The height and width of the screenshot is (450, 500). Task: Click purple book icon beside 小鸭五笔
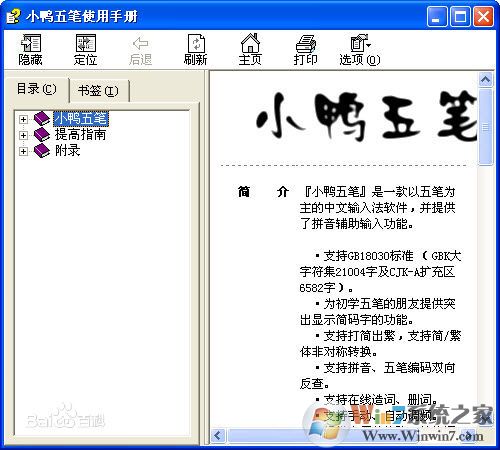click(x=42, y=118)
